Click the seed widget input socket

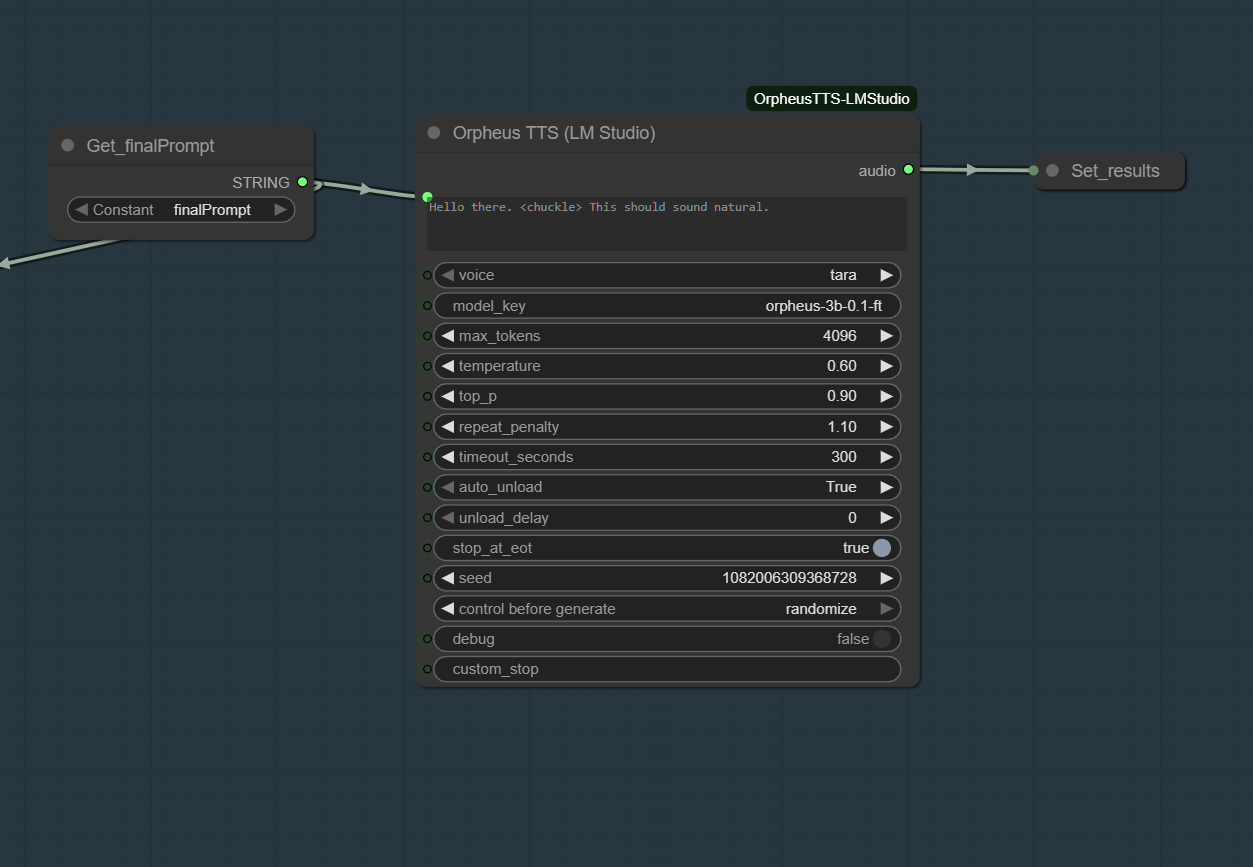[427, 578]
